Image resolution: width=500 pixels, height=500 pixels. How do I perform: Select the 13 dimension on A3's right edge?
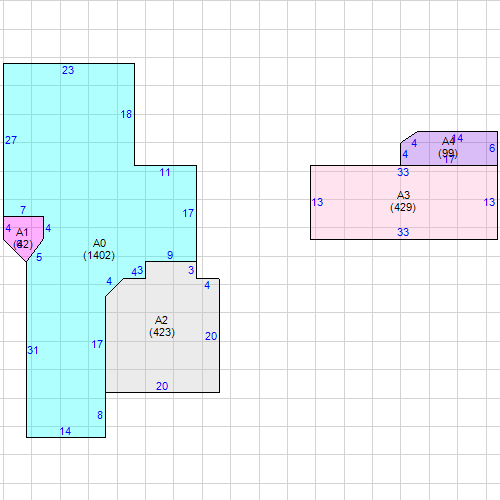click(489, 202)
